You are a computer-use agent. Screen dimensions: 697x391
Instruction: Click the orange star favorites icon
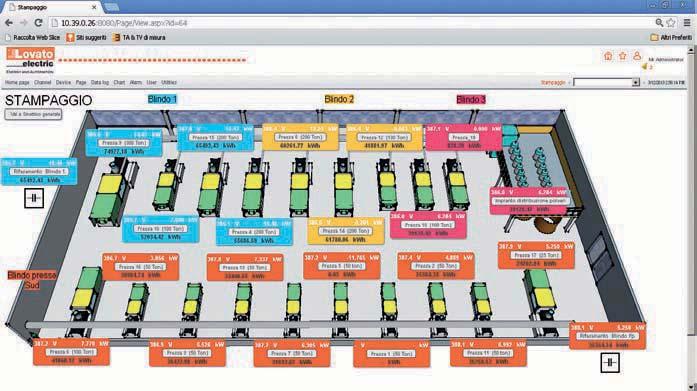pos(622,56)
